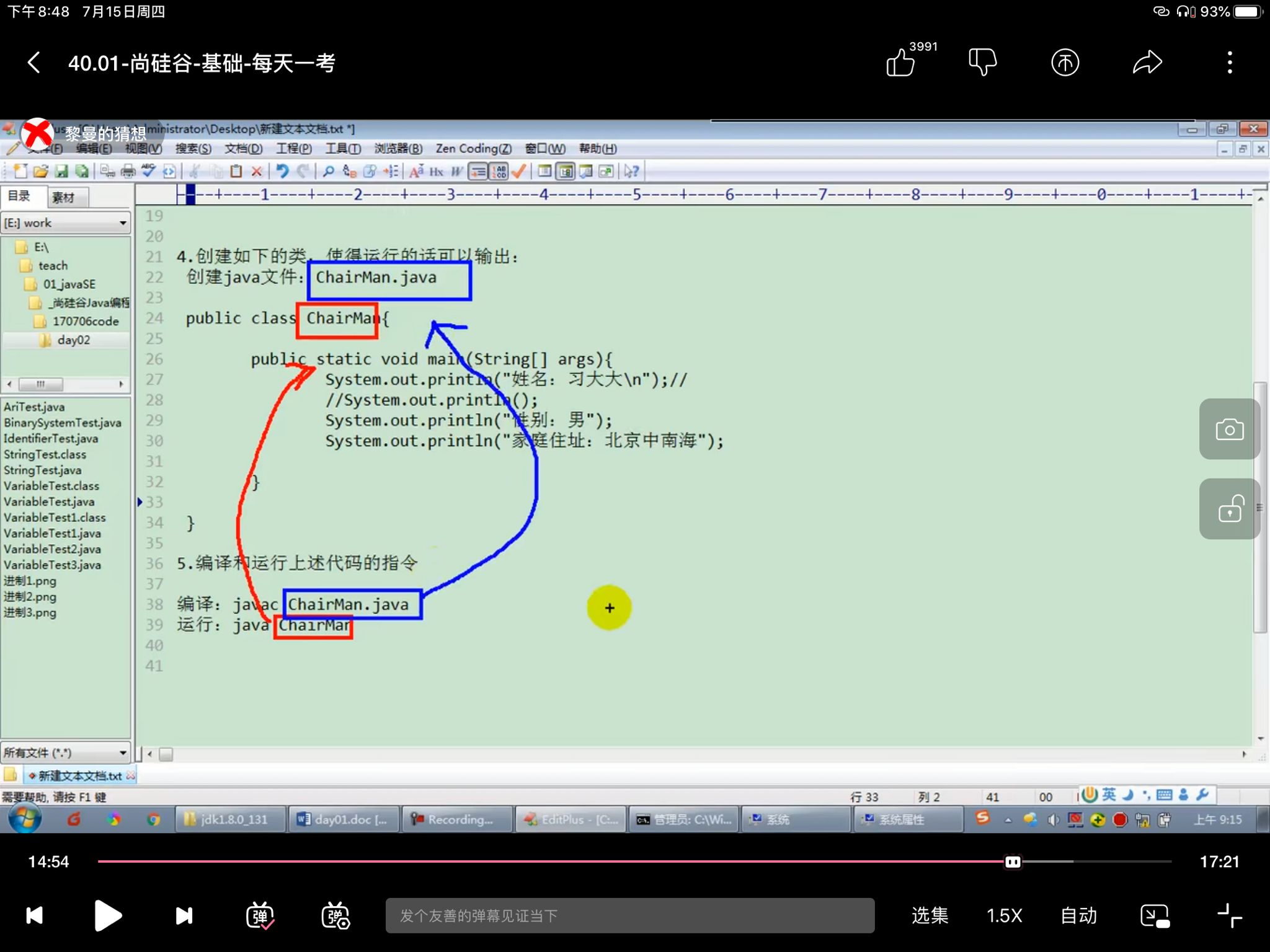Switch to day01.doc taskbar button
1270x952 pixels.
click(344, 819)
